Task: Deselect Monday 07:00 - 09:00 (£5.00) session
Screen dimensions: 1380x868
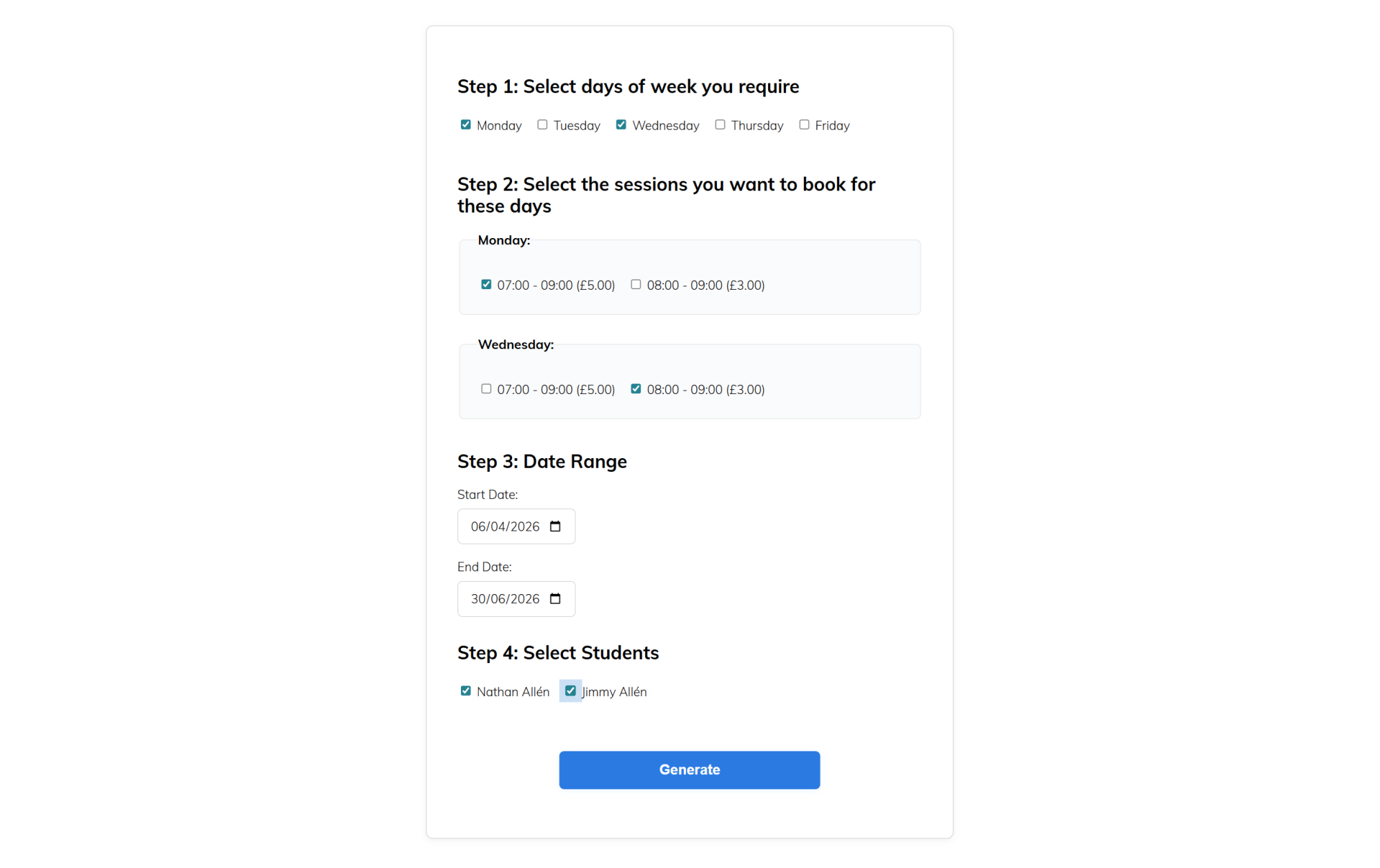Action: pyautogui.click(x=486, y=284)
